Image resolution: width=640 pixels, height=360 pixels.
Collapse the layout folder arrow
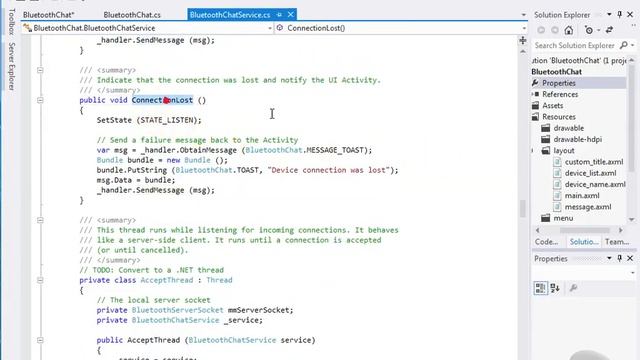click(x=533, y=151)
